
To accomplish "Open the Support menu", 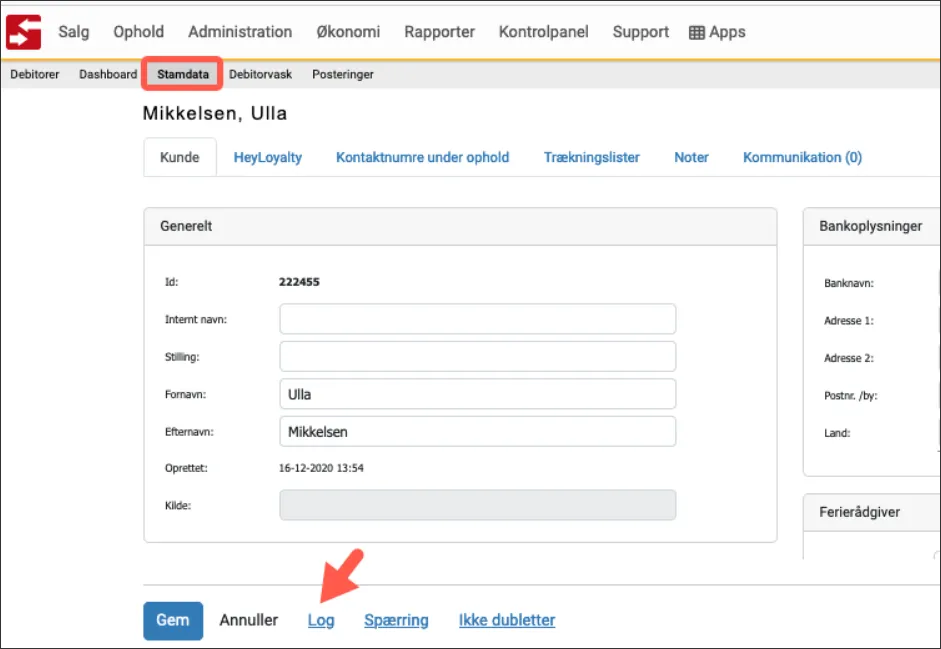I will point(640,31).
